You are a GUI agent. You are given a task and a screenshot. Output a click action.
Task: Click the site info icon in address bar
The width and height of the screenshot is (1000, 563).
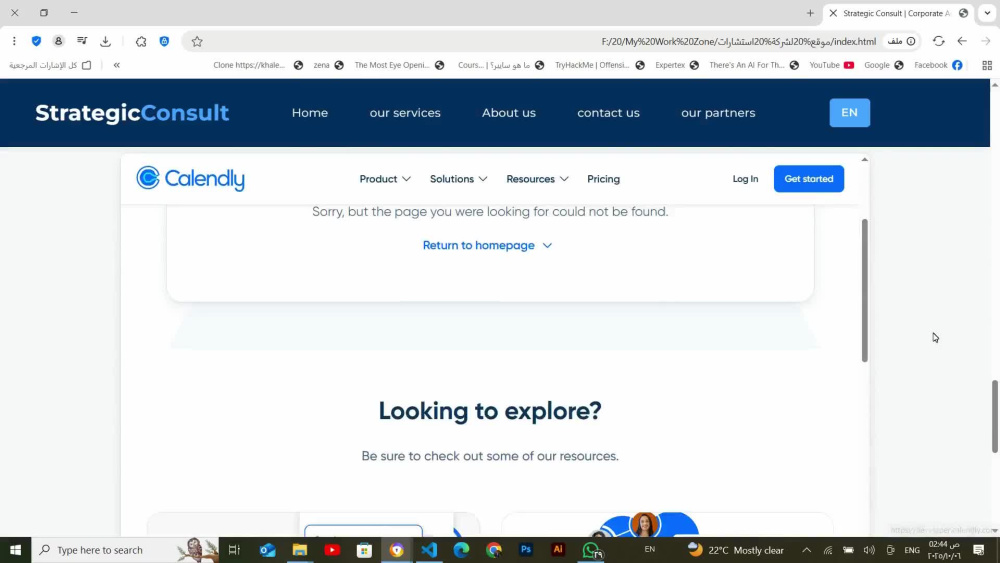click(911, 41)
